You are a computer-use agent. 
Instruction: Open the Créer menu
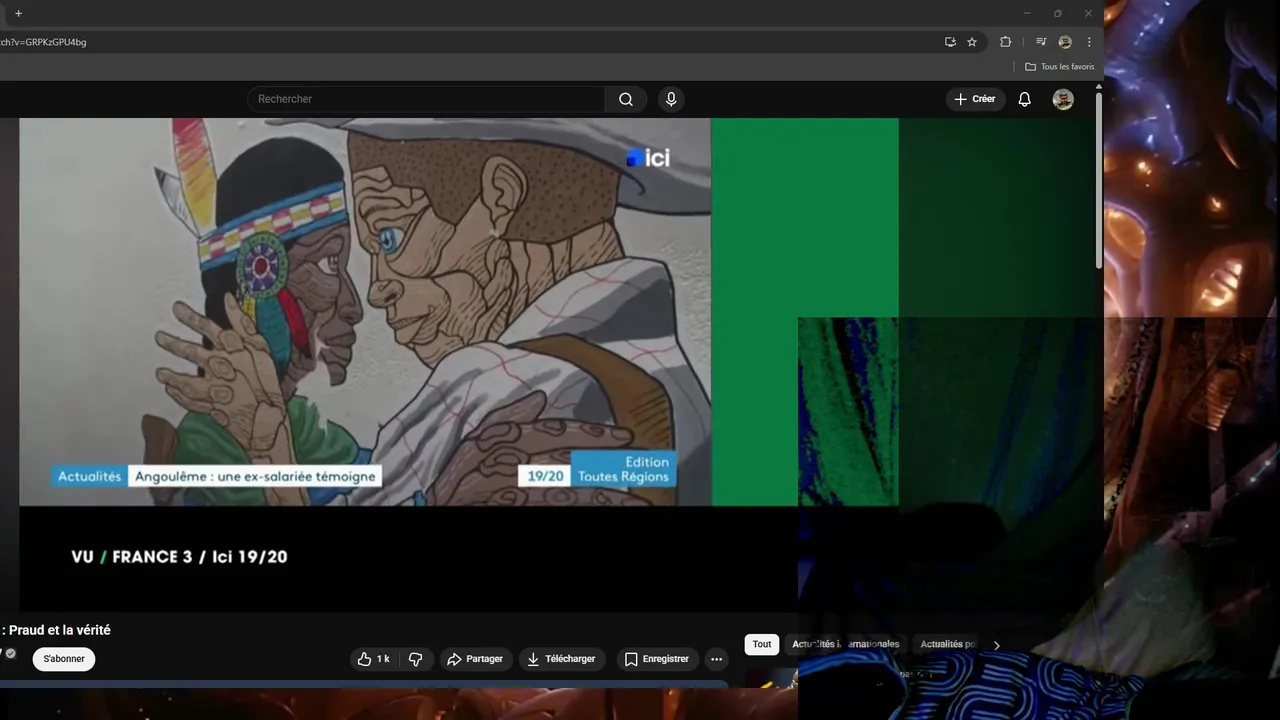(975, 99)
